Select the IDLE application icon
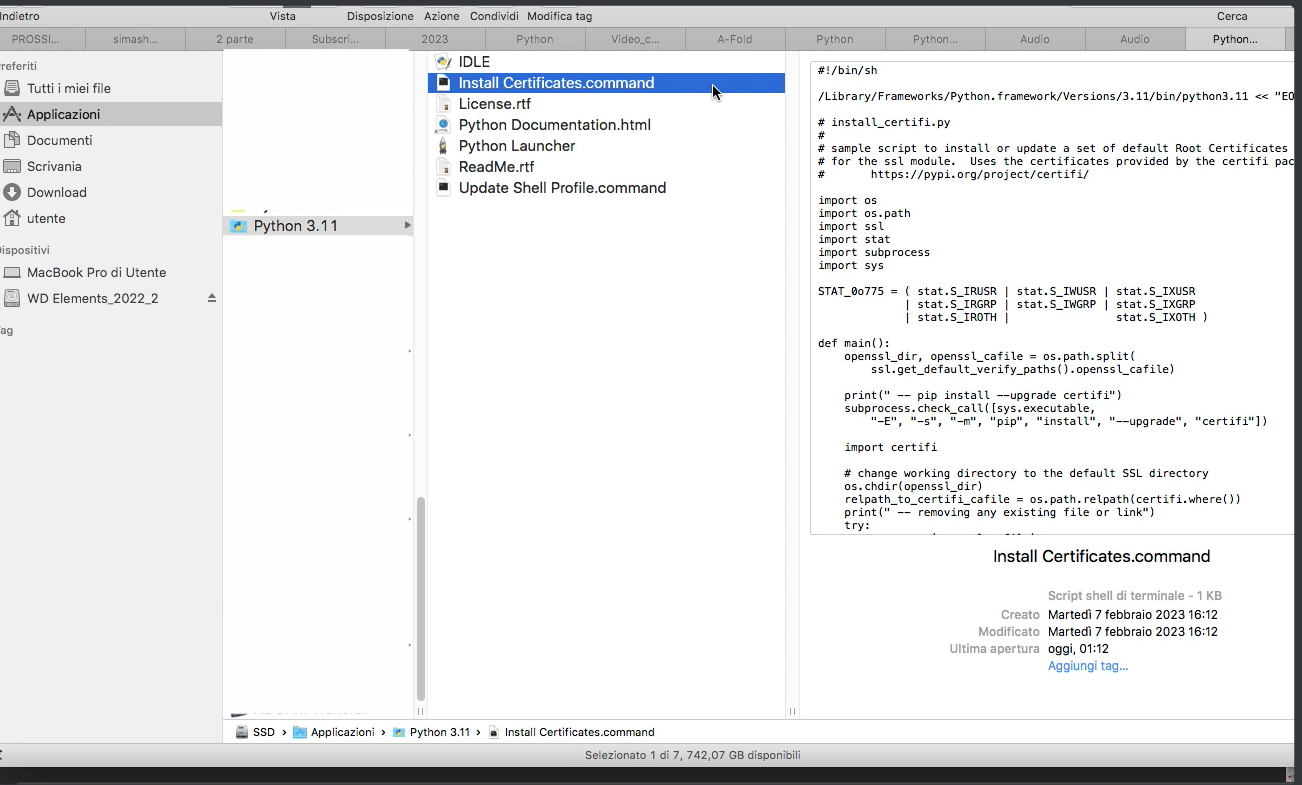The width and height of the screenshot is (1302, 785). click(x=444, y=62)
